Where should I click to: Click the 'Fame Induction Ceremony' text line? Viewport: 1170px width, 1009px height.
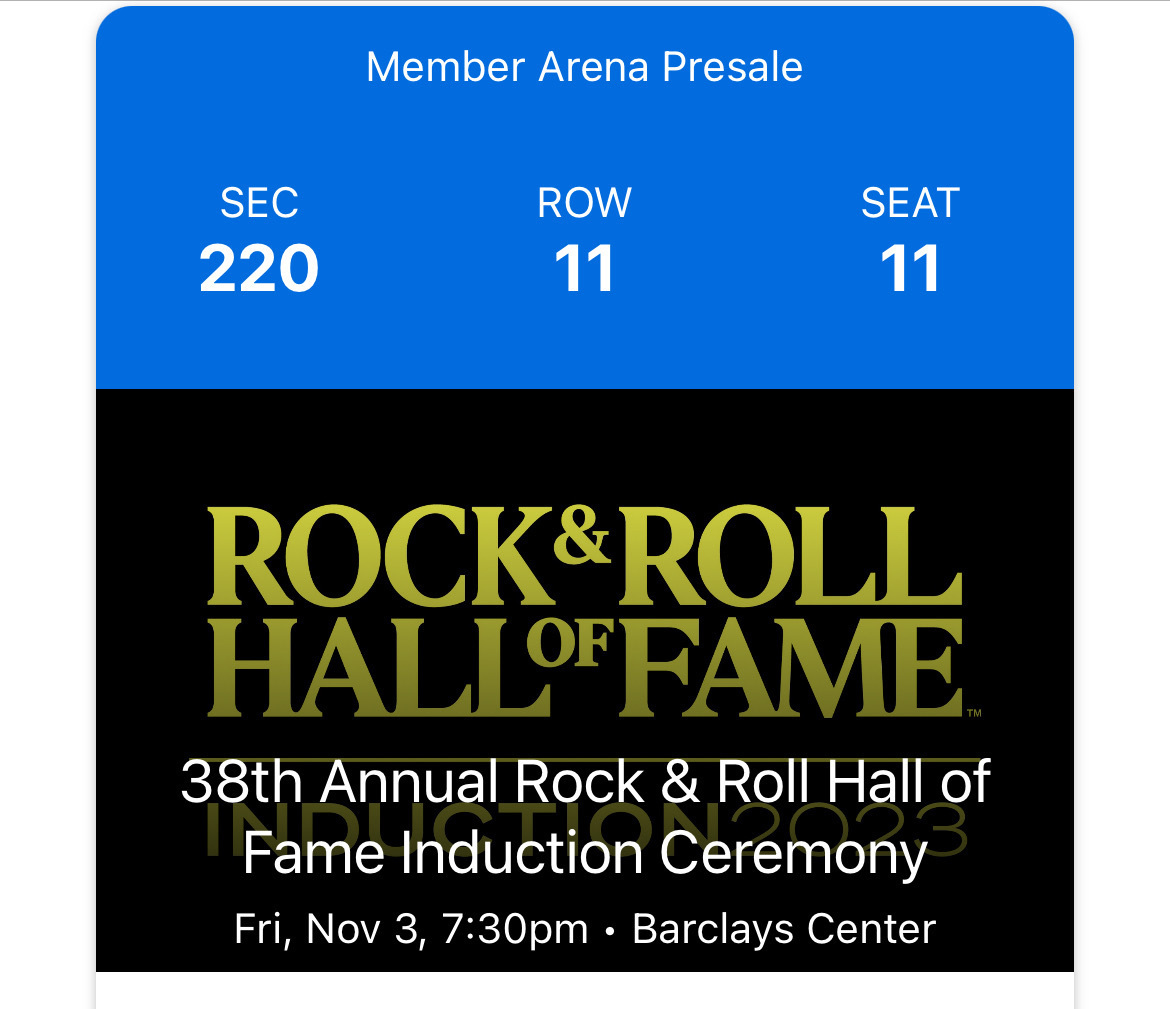(585, 854)
